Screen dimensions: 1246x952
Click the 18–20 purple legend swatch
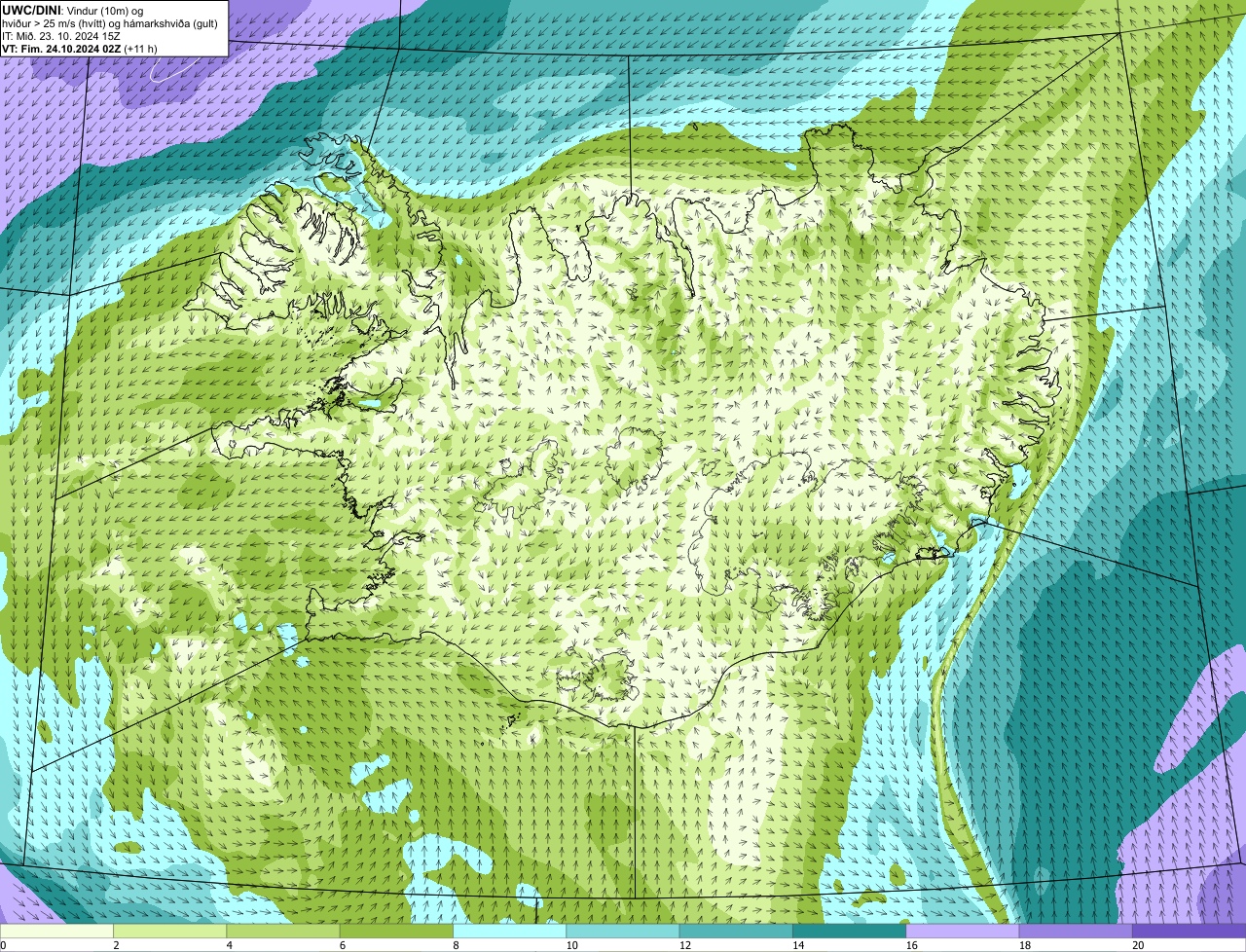click(1076, 932)
